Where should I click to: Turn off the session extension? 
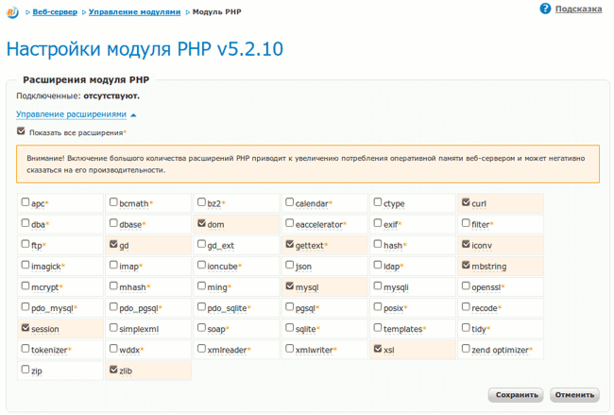pos(25,328)
